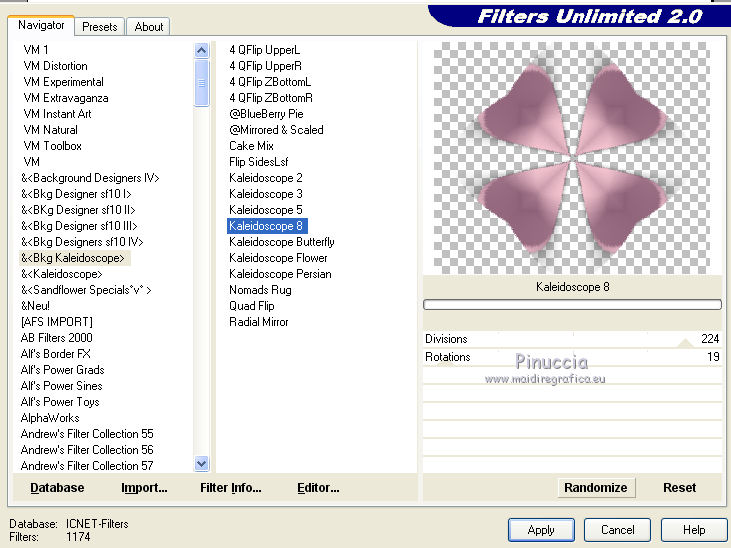Click the Apply button

click(541, 530)
